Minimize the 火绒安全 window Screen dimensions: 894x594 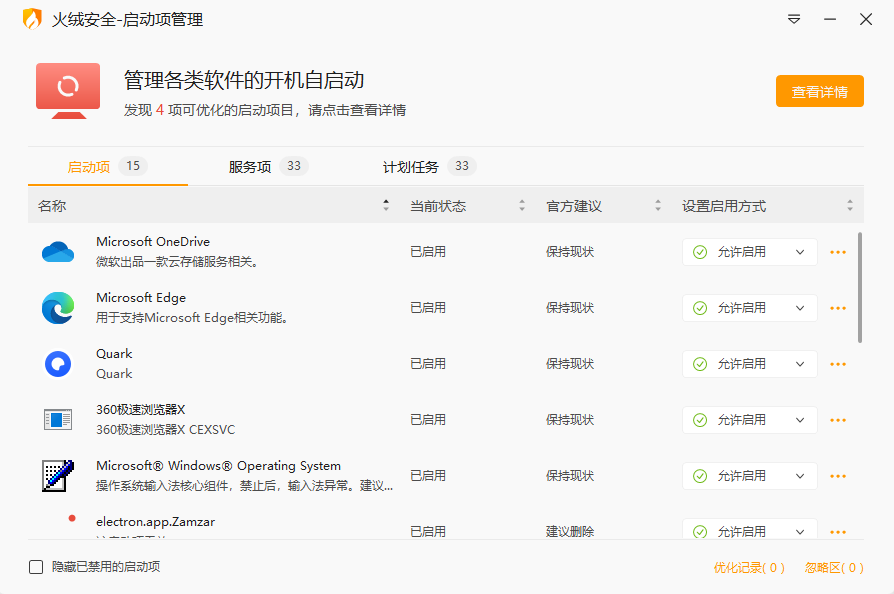[x=830, y=19]
